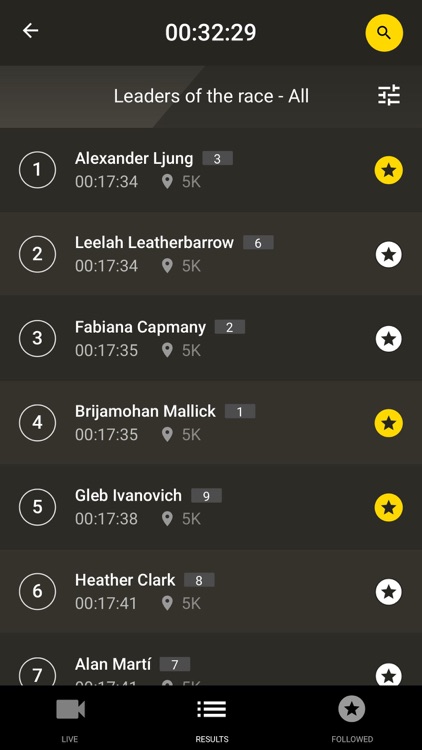Click bib number 8 badge next to Heather Clark
This screenshot has width=422, height=750.
(199, 580)
